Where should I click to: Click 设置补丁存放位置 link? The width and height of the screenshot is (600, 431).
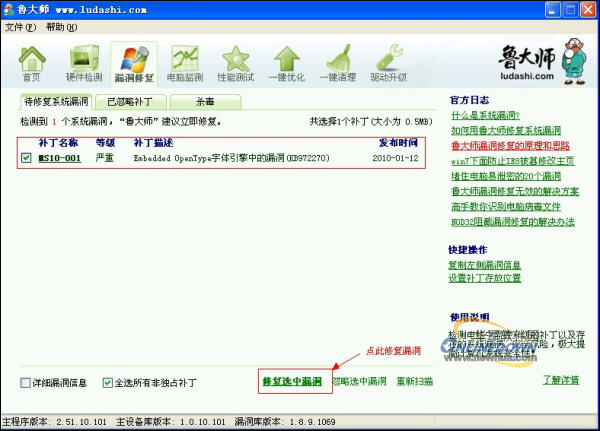[484, 278]
